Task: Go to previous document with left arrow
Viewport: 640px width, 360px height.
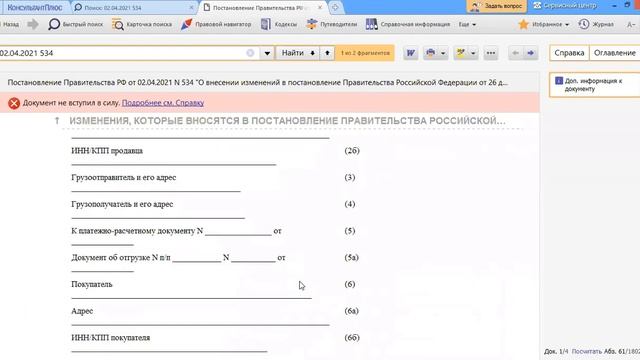Action: 516,53
